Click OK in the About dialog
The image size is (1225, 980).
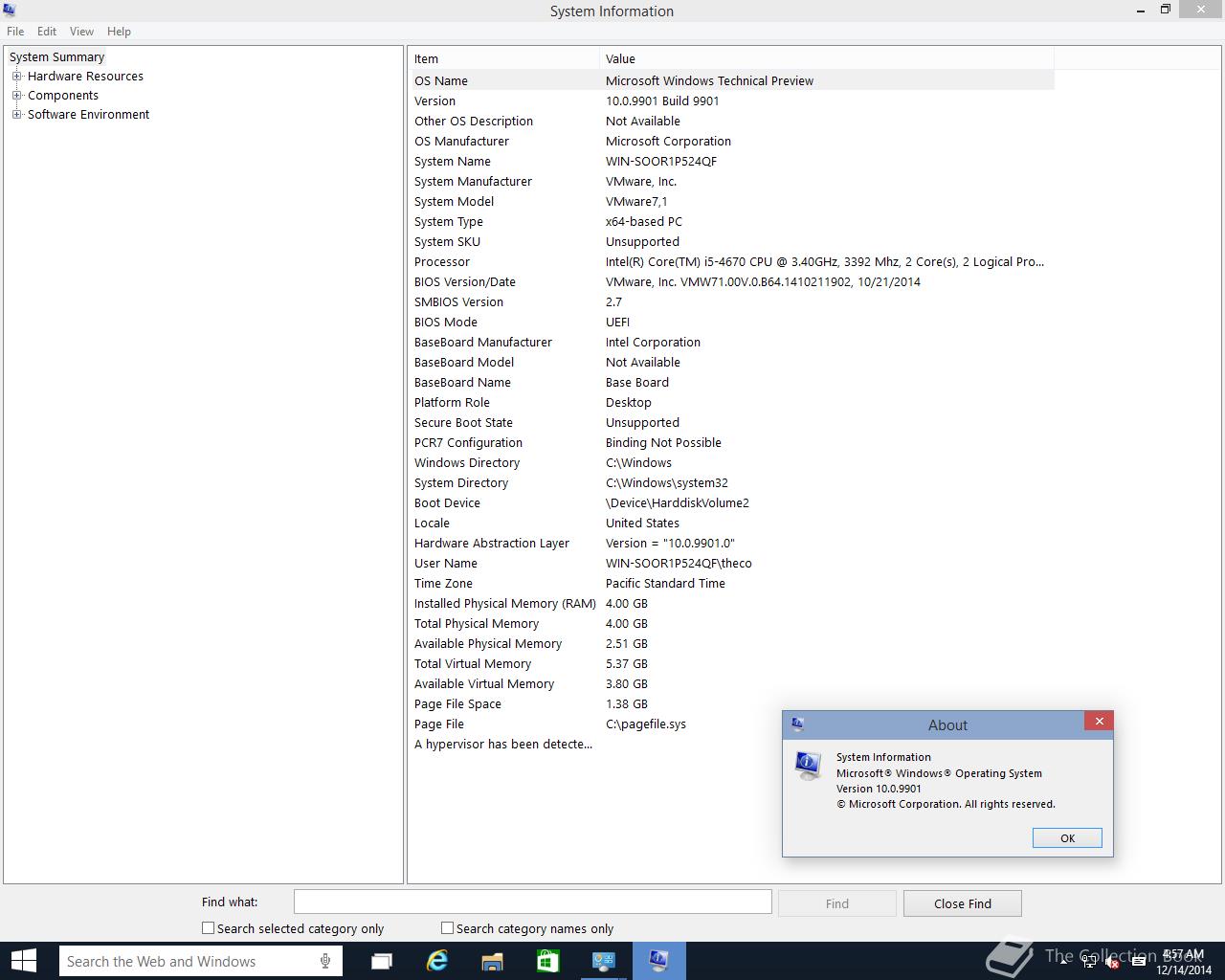point(1067,838)
